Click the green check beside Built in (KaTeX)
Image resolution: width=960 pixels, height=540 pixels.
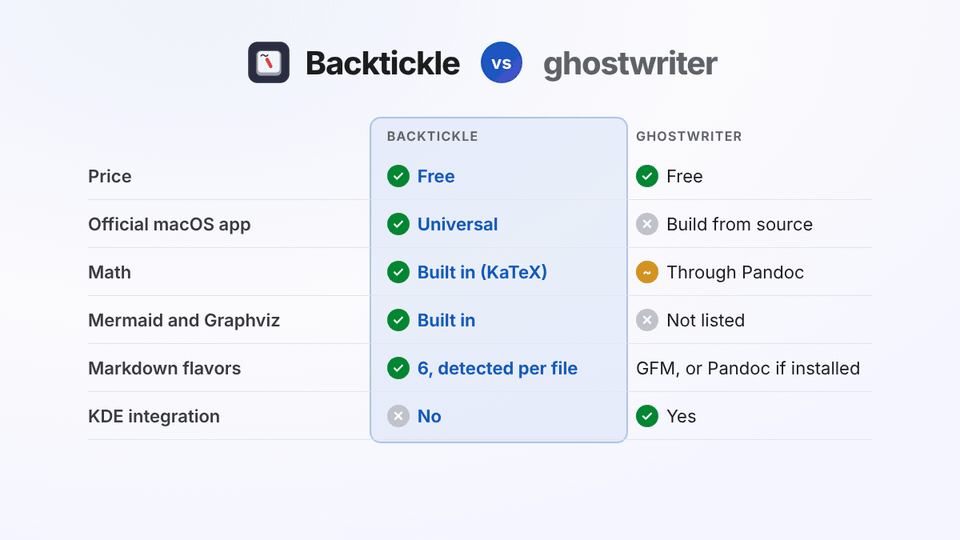tap(398, 272)
